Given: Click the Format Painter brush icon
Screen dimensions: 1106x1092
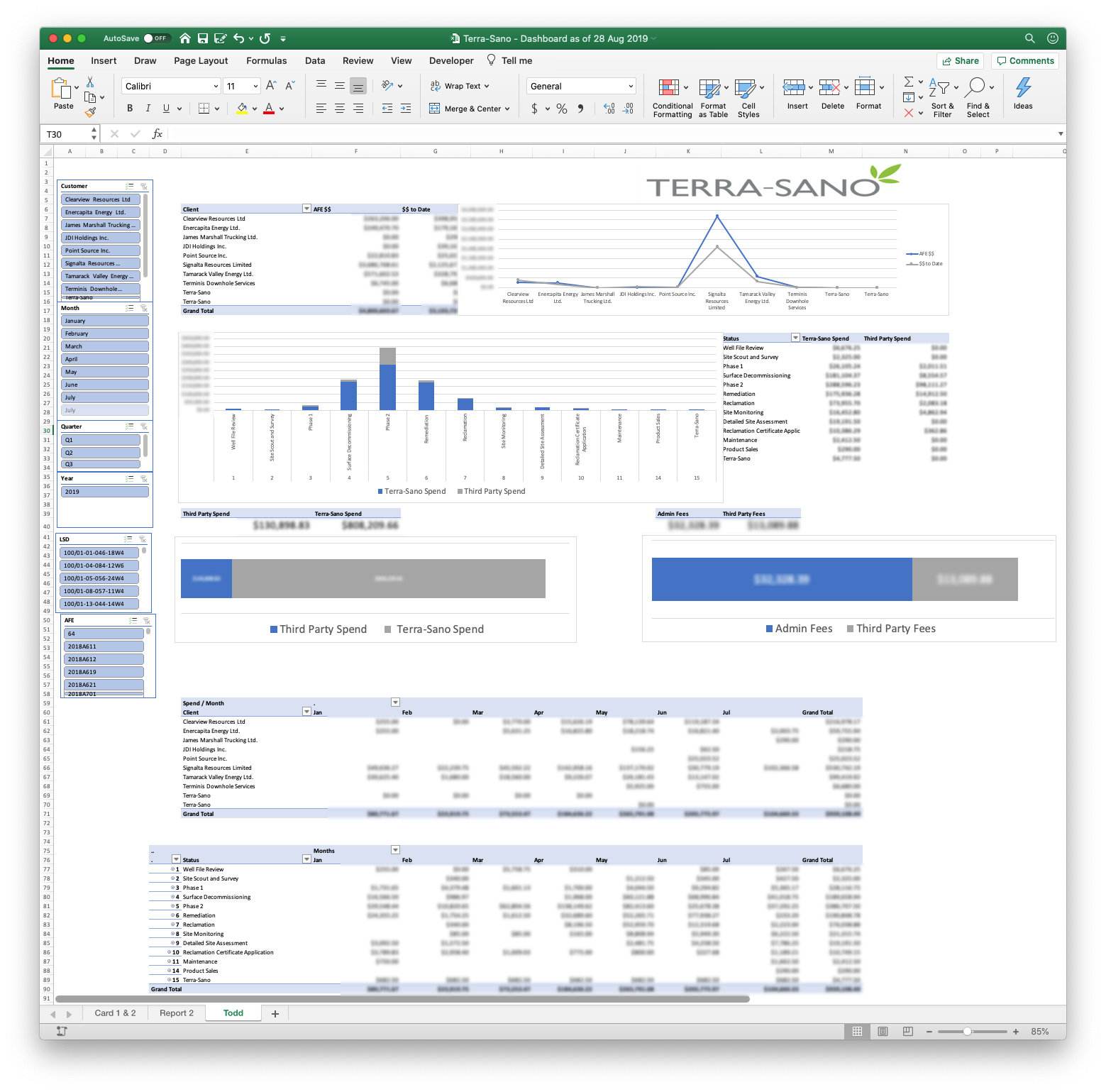Looking at the screenshot, I should tap(90, 112).
